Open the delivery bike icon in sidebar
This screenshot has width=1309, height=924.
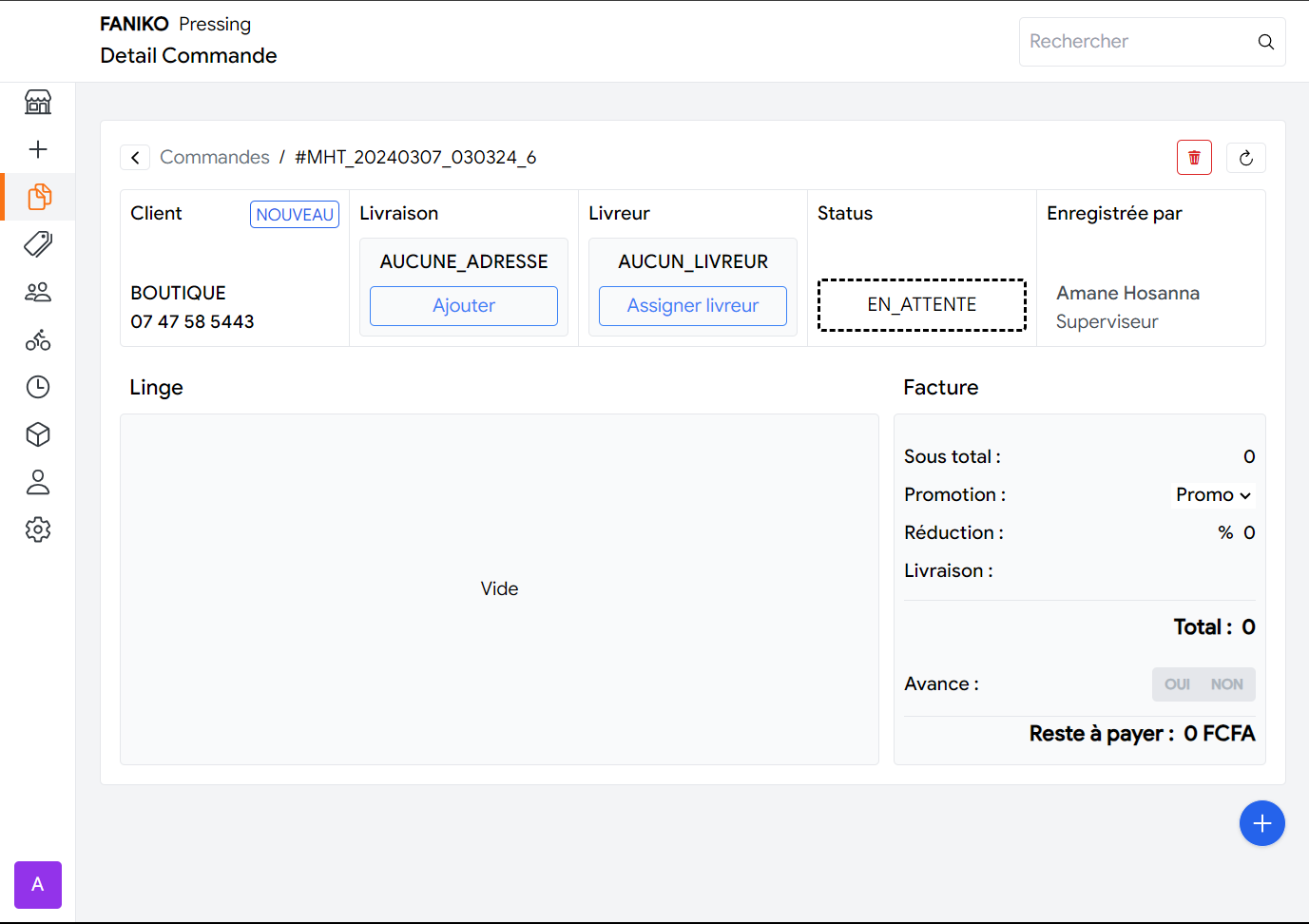[x=38, y=339]
